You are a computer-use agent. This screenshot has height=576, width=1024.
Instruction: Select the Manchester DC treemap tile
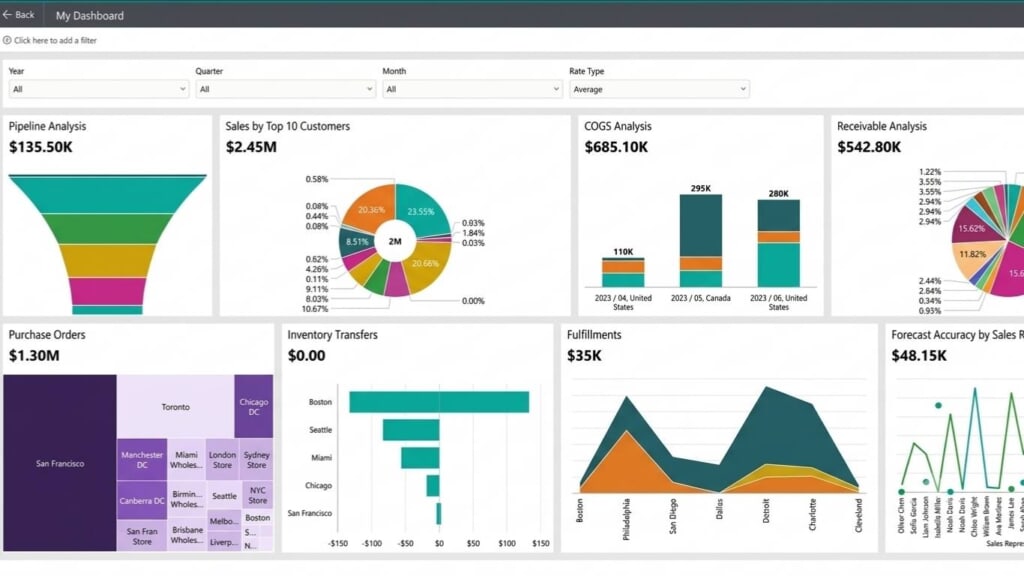click(142, 460)
